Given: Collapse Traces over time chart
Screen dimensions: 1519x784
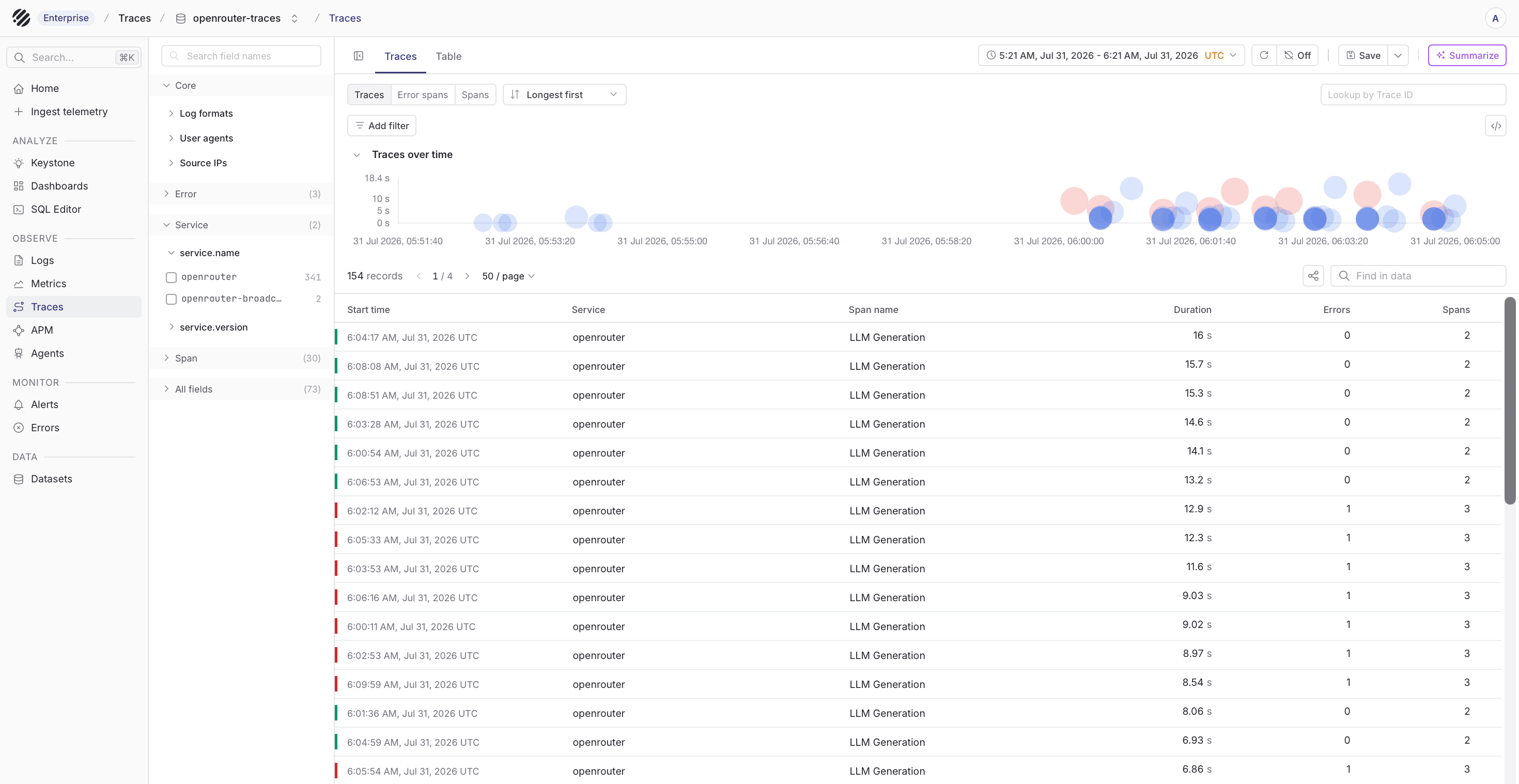Looking at the screenshot, I should click(x=356, y=155).
